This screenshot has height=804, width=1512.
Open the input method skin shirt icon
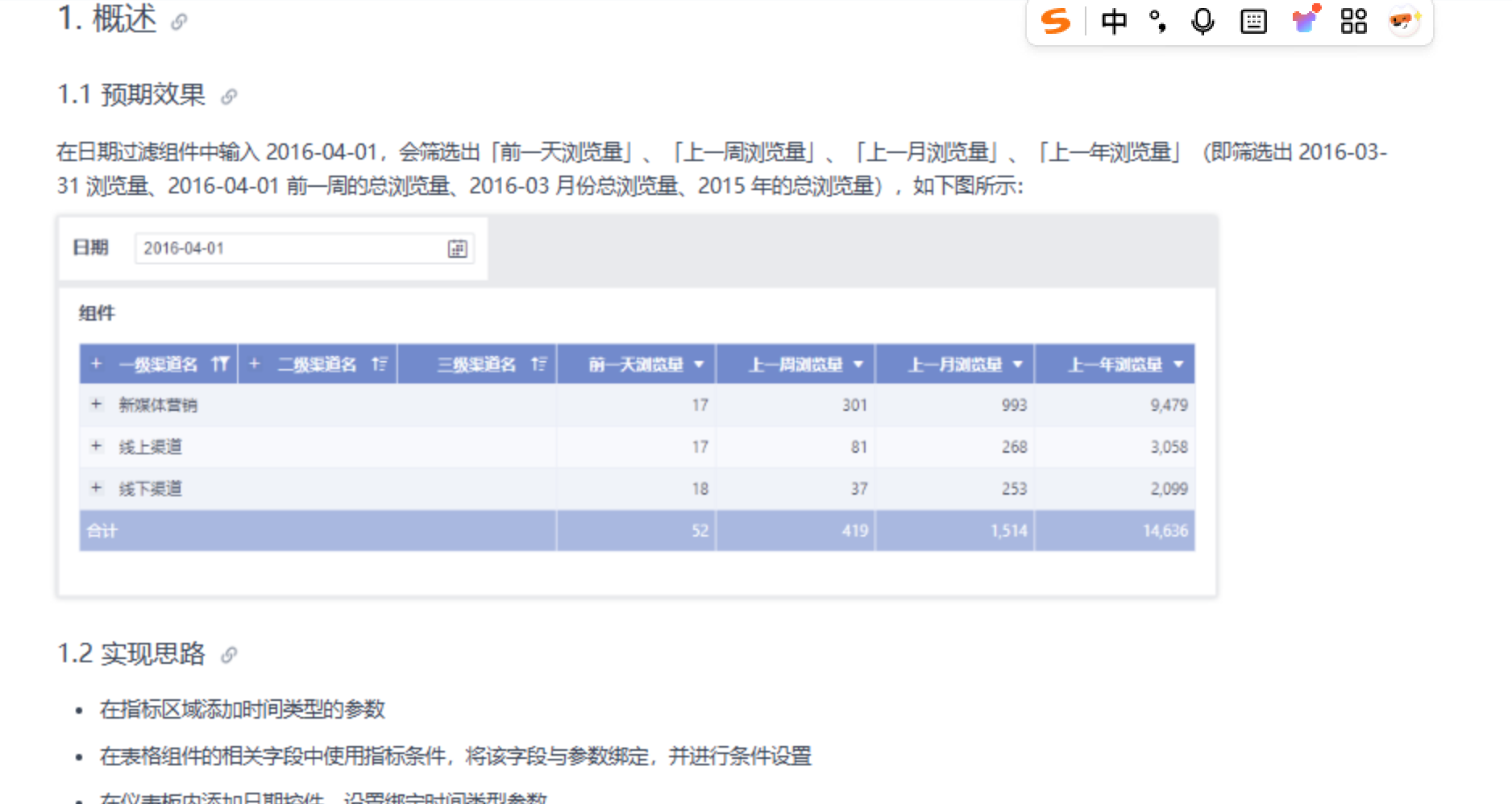1305,19
